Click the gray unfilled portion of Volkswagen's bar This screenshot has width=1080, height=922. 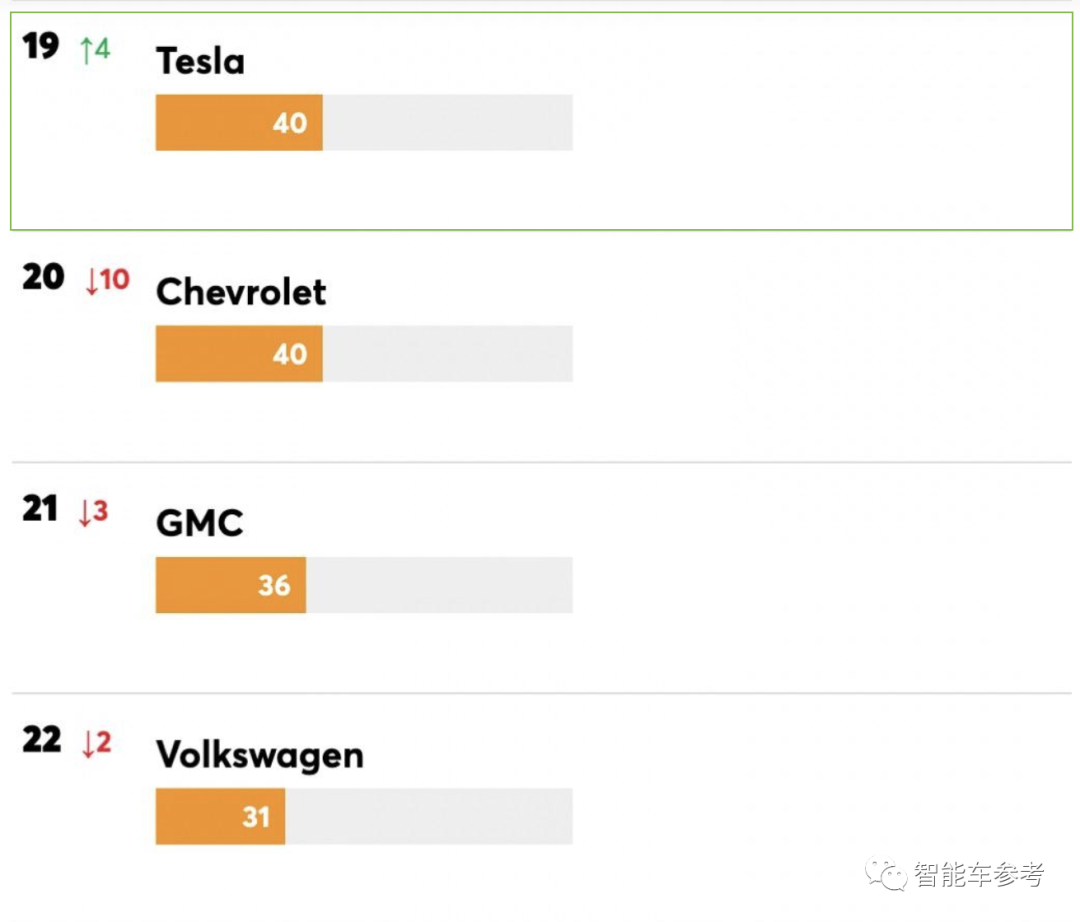[428, 817]
